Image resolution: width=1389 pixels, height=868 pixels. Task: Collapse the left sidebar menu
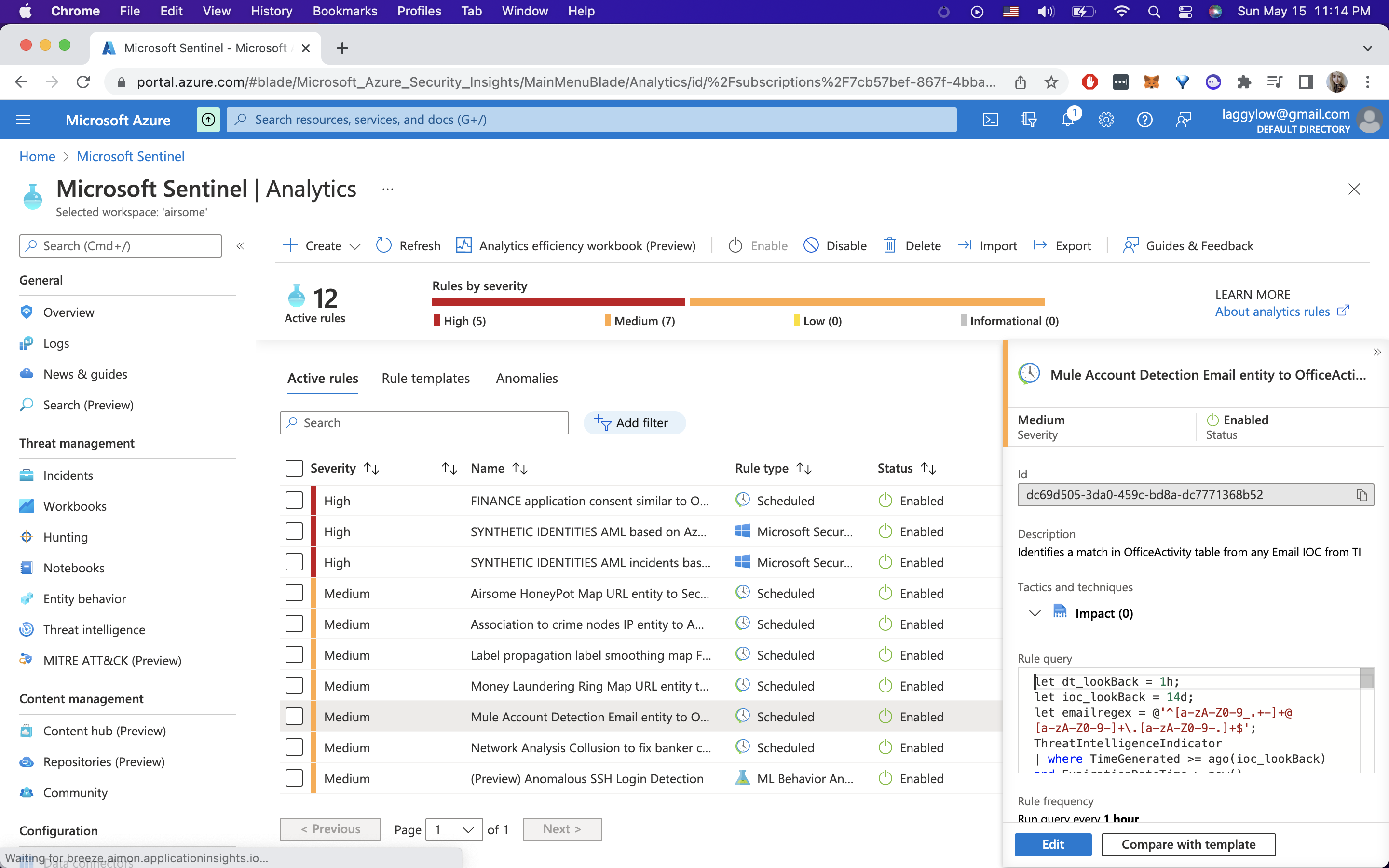point(241,246)
